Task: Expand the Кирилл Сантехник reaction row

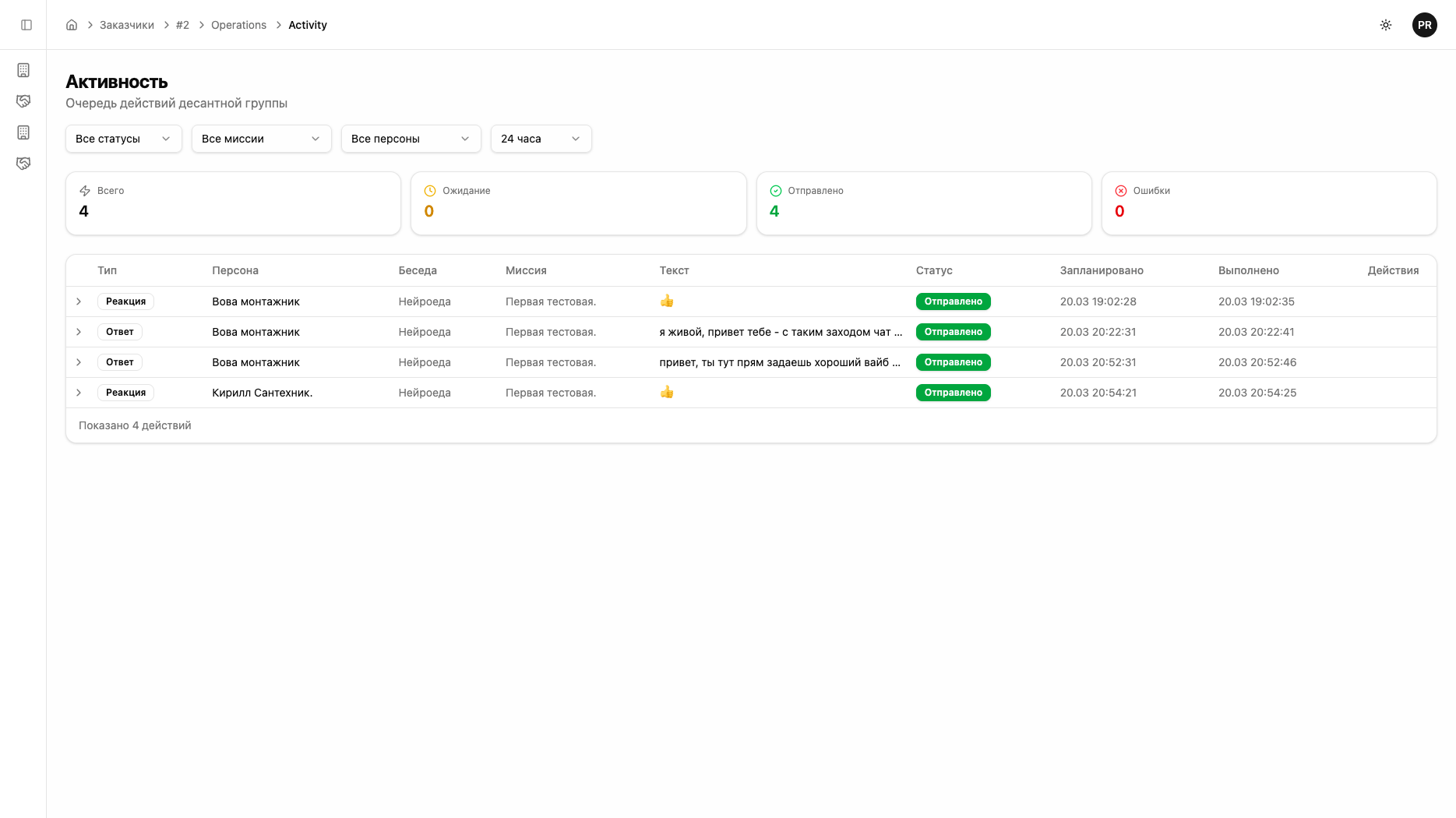Action: point(79,393)
